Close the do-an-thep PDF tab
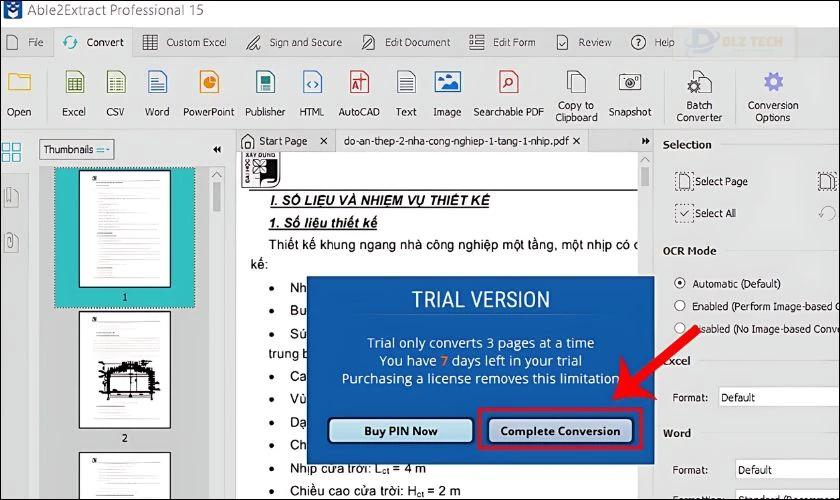 coord(576,141)
